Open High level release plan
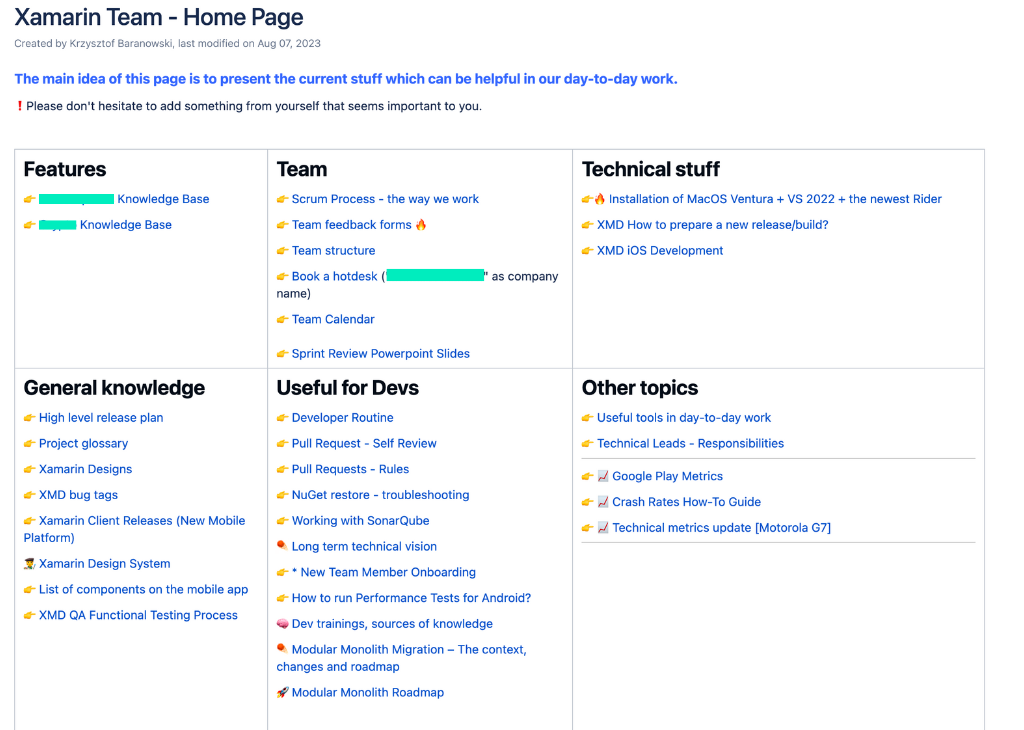Screen dimensions: 1024x730 click(101, 418)
